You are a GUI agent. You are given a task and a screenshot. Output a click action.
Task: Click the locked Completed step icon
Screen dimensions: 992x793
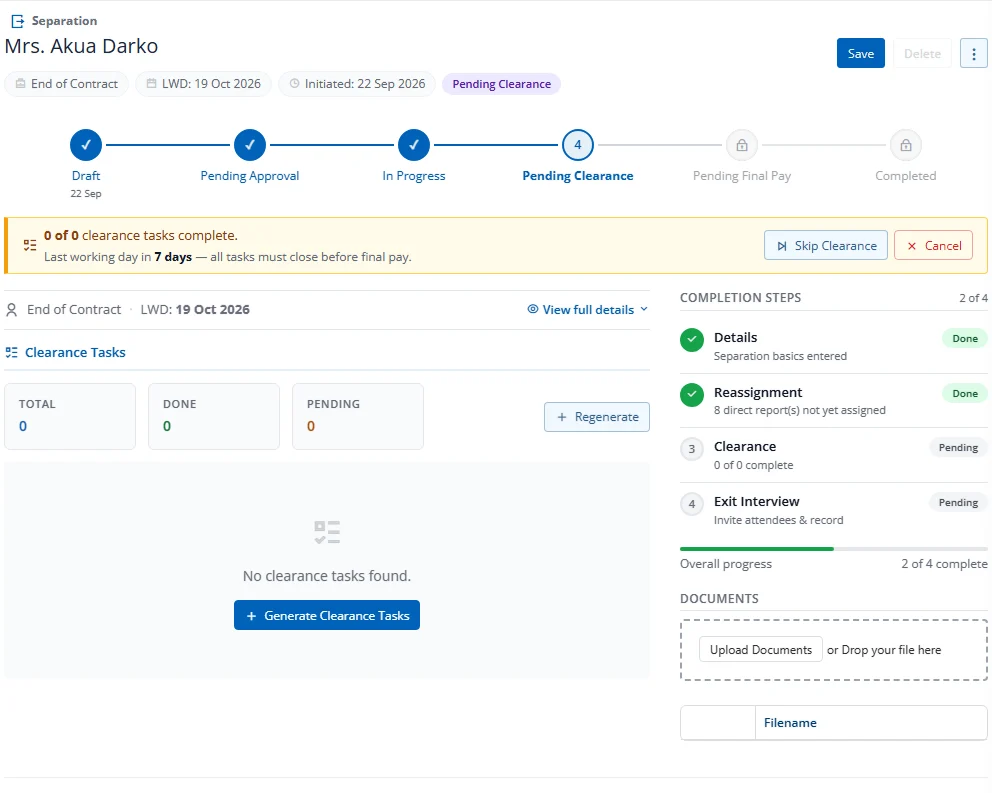(x=906, y=145)
